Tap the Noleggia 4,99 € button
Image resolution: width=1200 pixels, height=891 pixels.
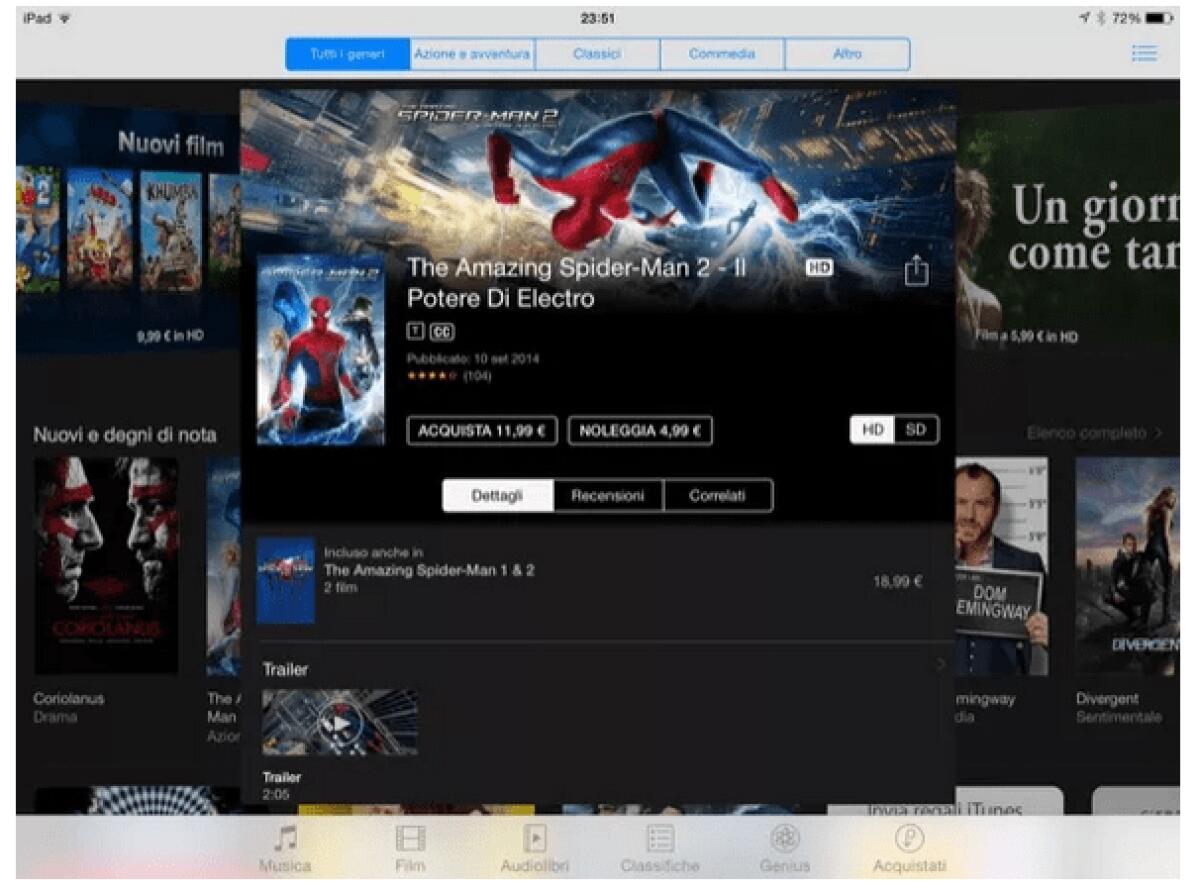pos(639,429)
